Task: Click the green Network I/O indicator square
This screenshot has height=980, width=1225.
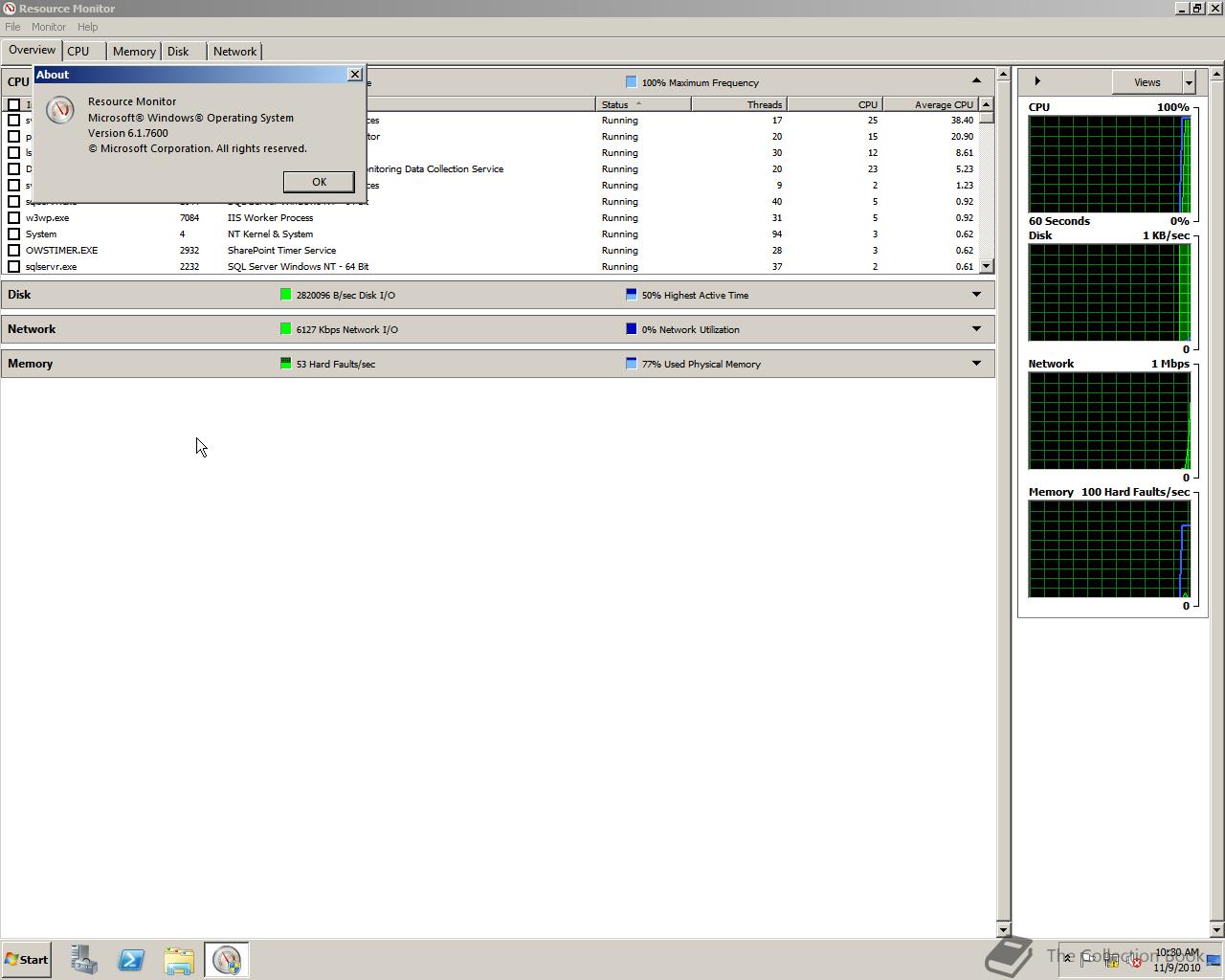Action: tap(285, 329)
